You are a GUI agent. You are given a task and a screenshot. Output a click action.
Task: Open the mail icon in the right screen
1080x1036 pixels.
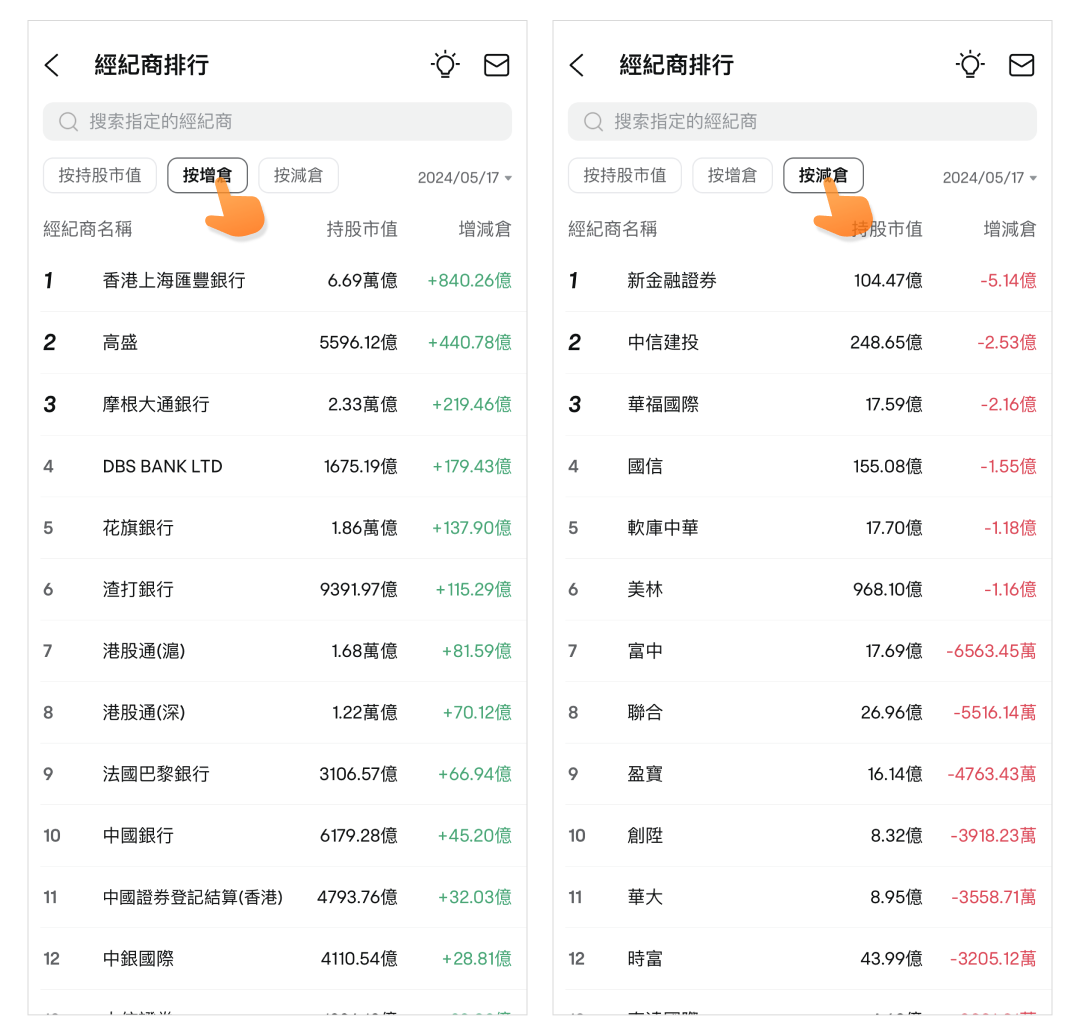[x=1021, y=65]
